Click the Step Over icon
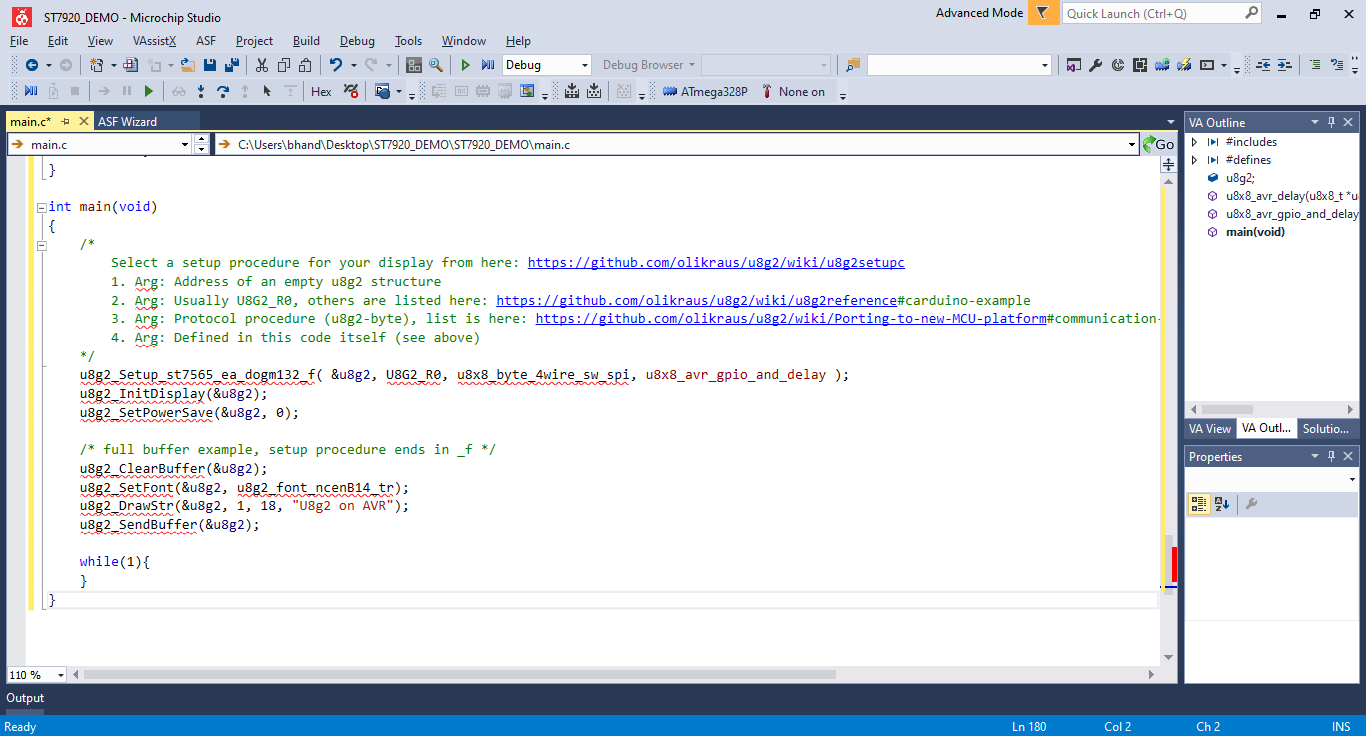The width and height of the screenshot is (1366, 736). pyautogui.click(x=222, y=91)
